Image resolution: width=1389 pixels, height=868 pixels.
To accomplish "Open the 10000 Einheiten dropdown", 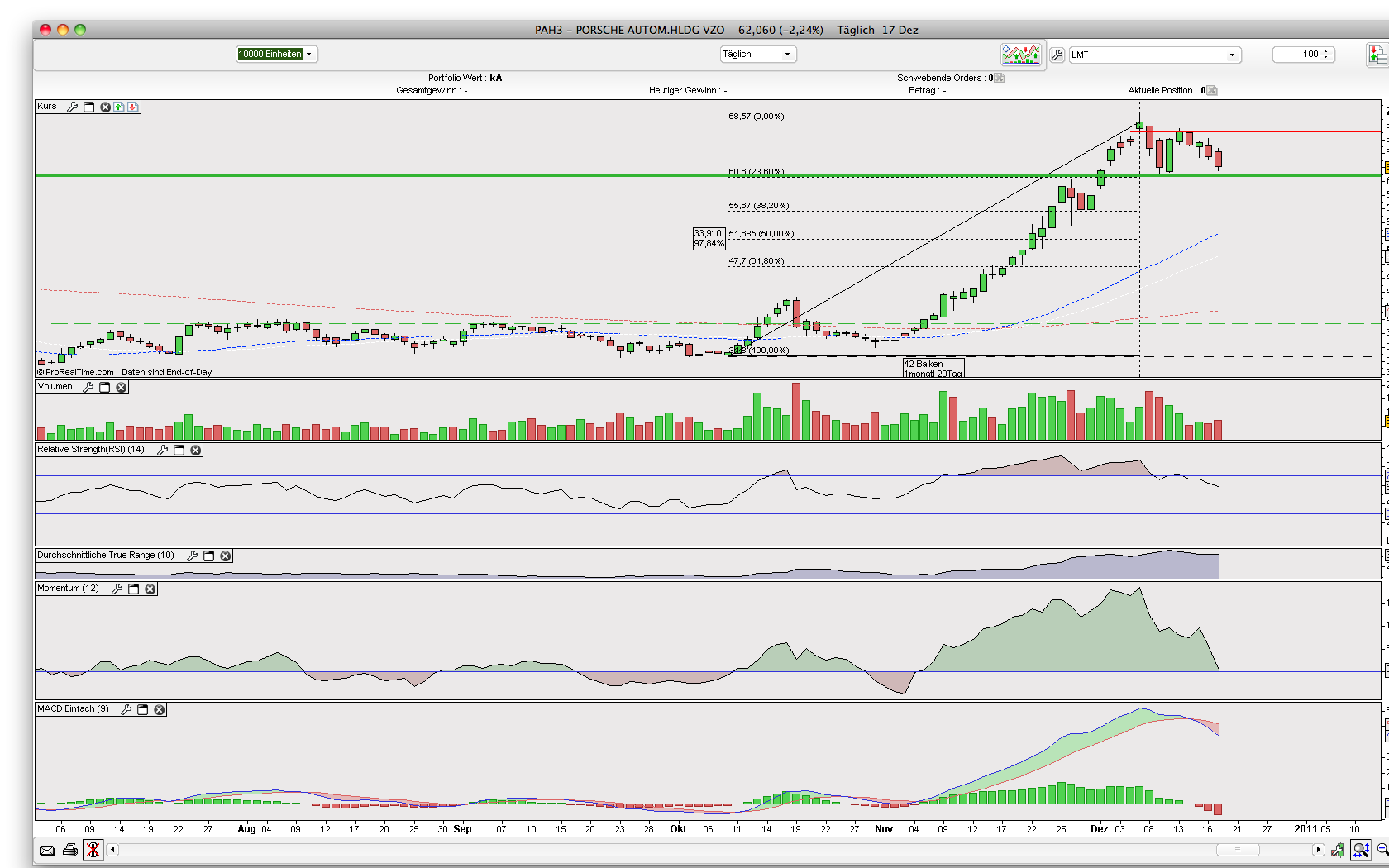I will click(277, 55).
